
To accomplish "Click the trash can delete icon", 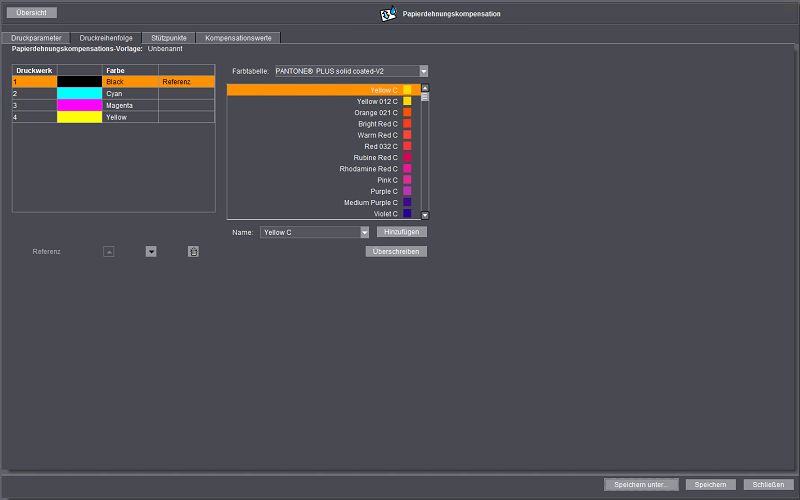I will click(193, 251).
